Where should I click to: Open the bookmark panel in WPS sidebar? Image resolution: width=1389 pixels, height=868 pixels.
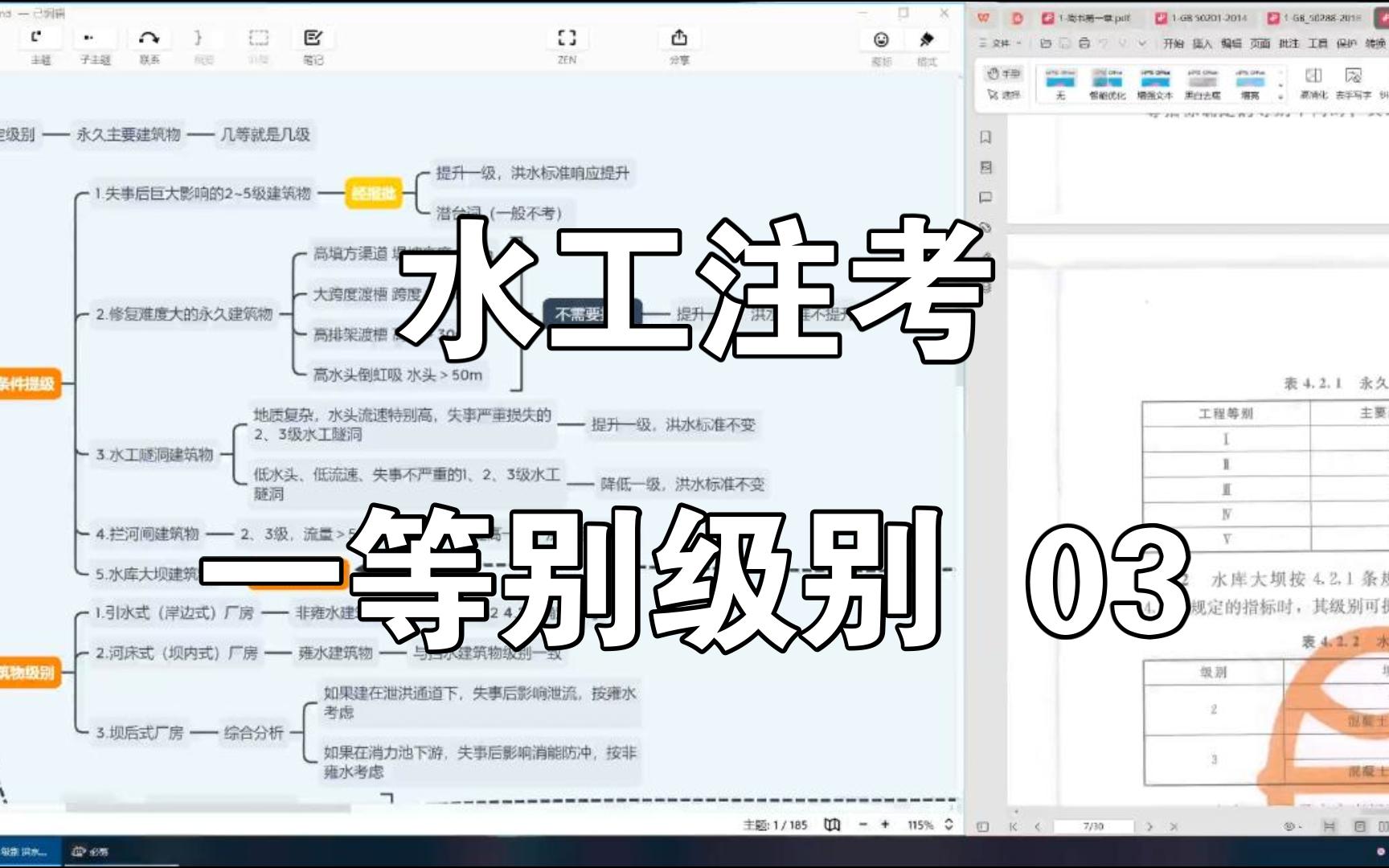pyautogui.click(x=986, y=137)
